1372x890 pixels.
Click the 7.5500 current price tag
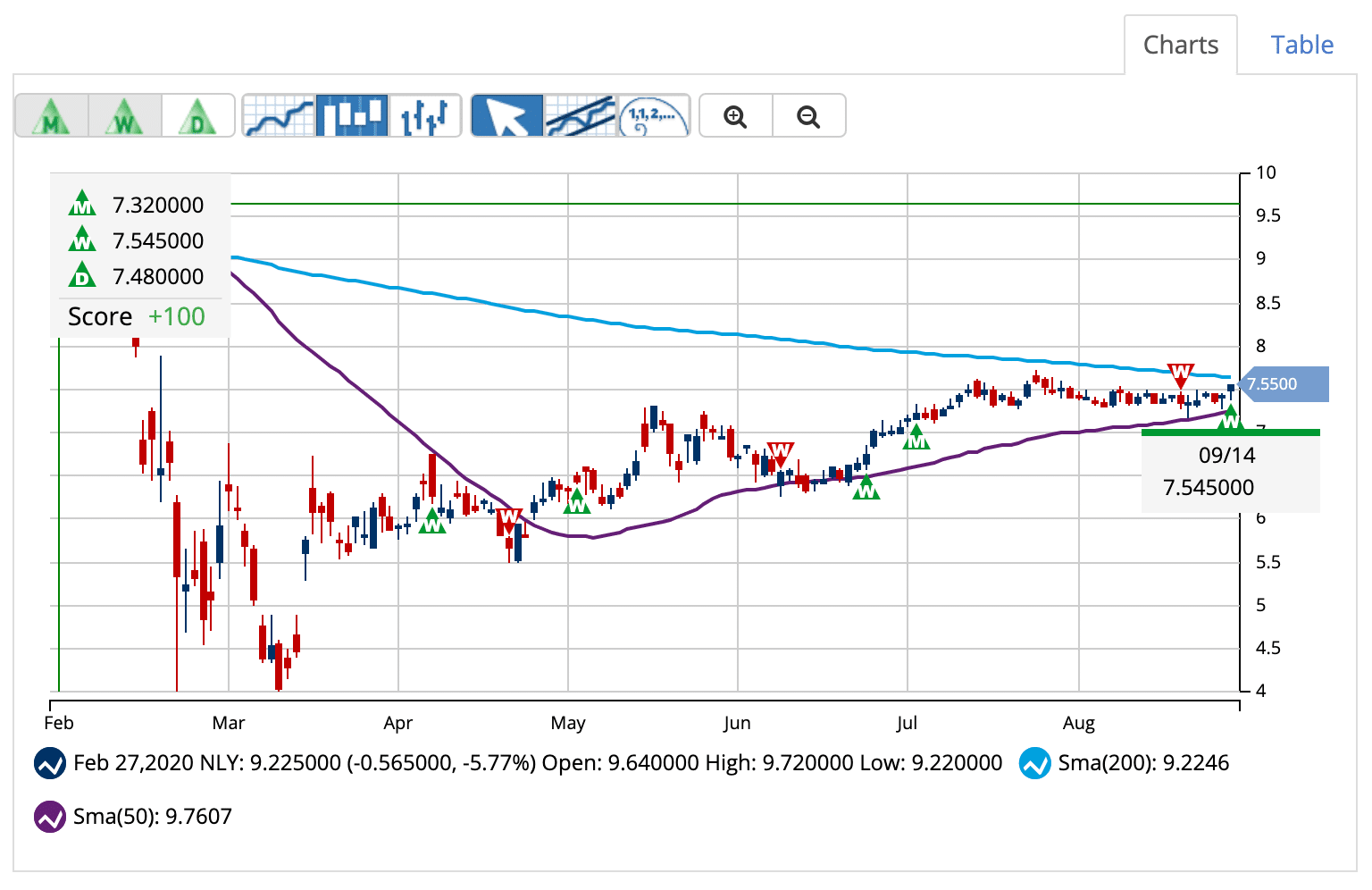click(x=1284, y=384)
